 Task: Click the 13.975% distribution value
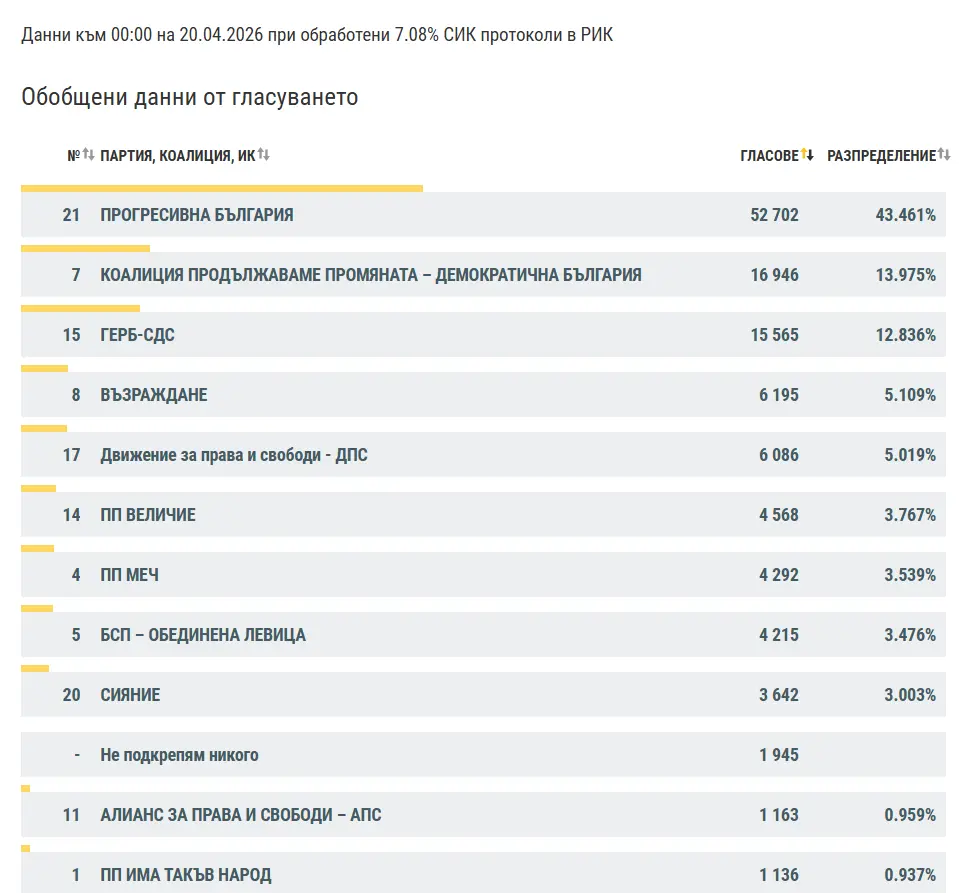tap(906, 275)
